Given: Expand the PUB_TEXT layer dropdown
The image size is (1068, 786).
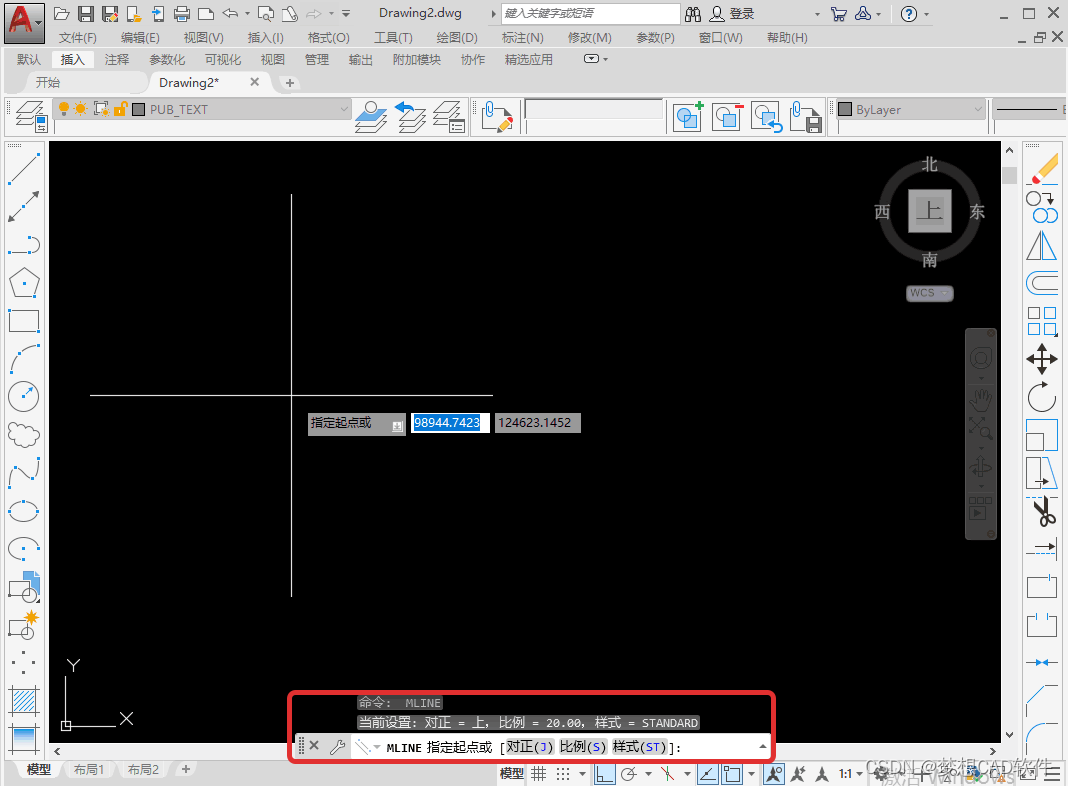Looking at the screenshot, I should point(344,109).
